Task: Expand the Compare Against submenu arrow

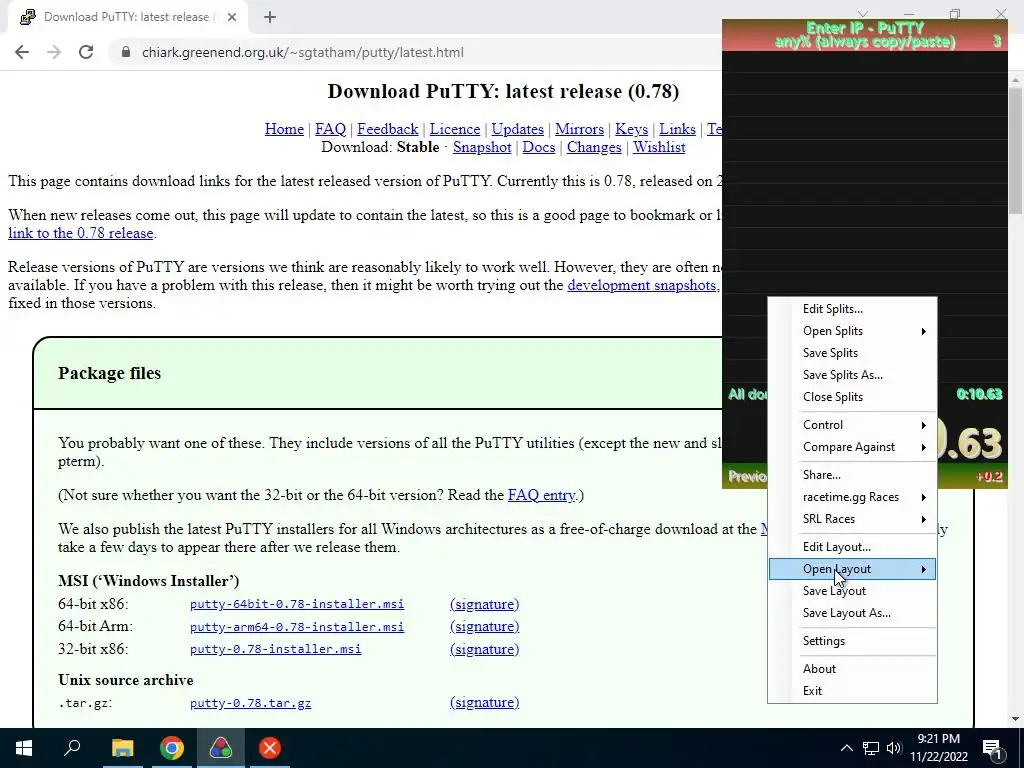Action: click(923, 447)
